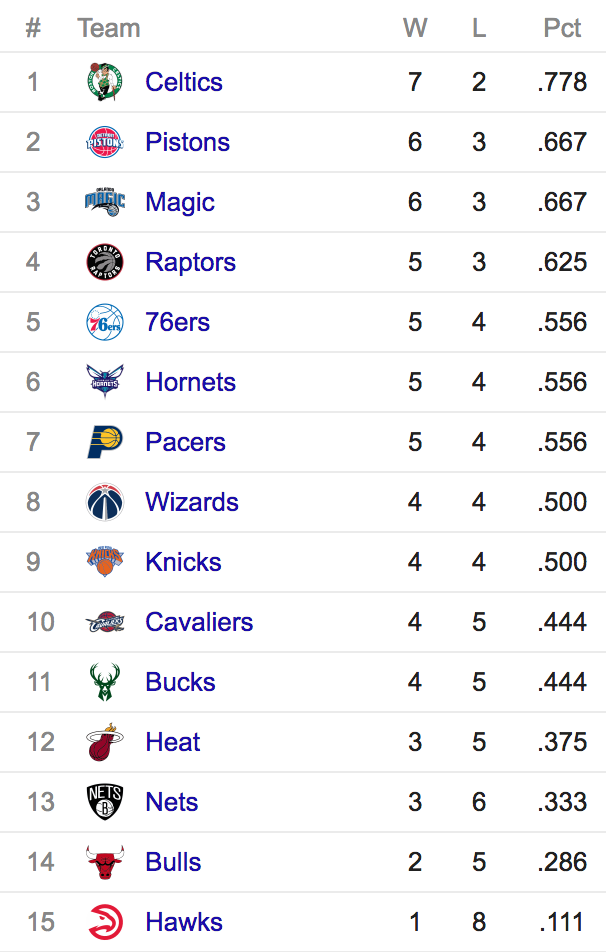Click the Hawks team logo
Screen dimensions: 606x952
point(105,922)
